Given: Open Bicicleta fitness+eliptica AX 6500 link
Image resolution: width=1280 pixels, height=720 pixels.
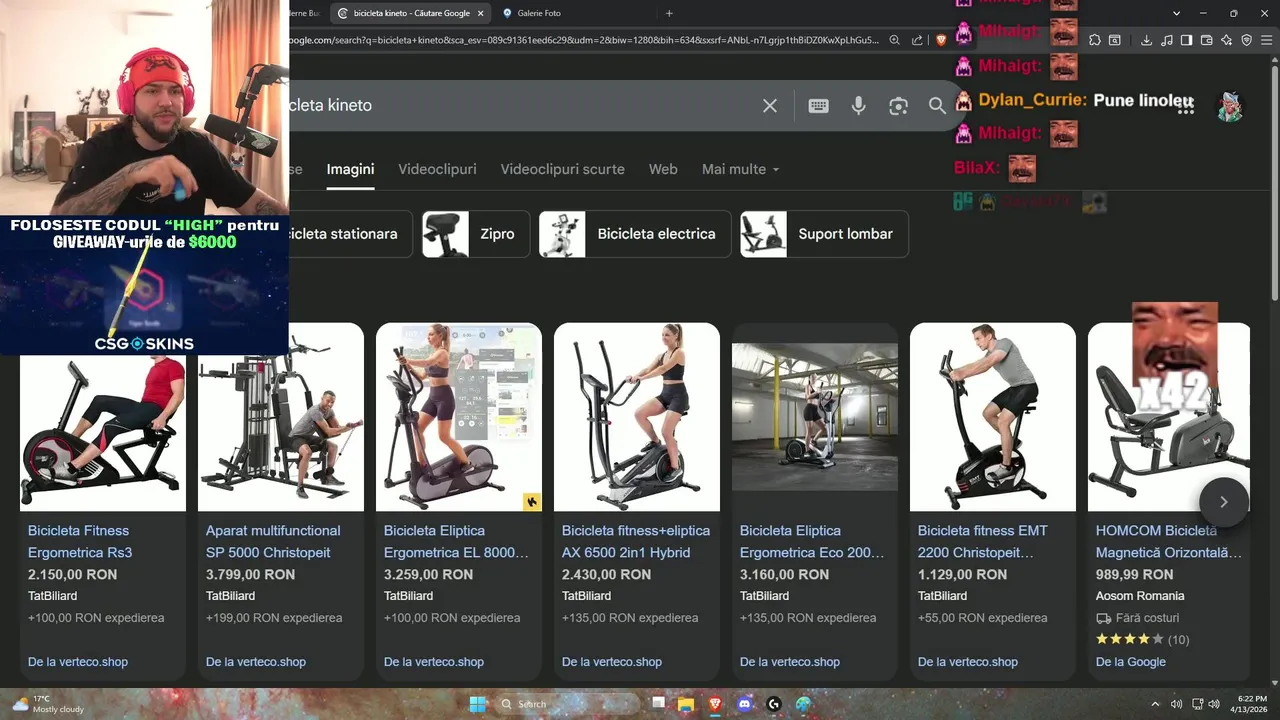Looking at the screenshot, I should 636,541.
